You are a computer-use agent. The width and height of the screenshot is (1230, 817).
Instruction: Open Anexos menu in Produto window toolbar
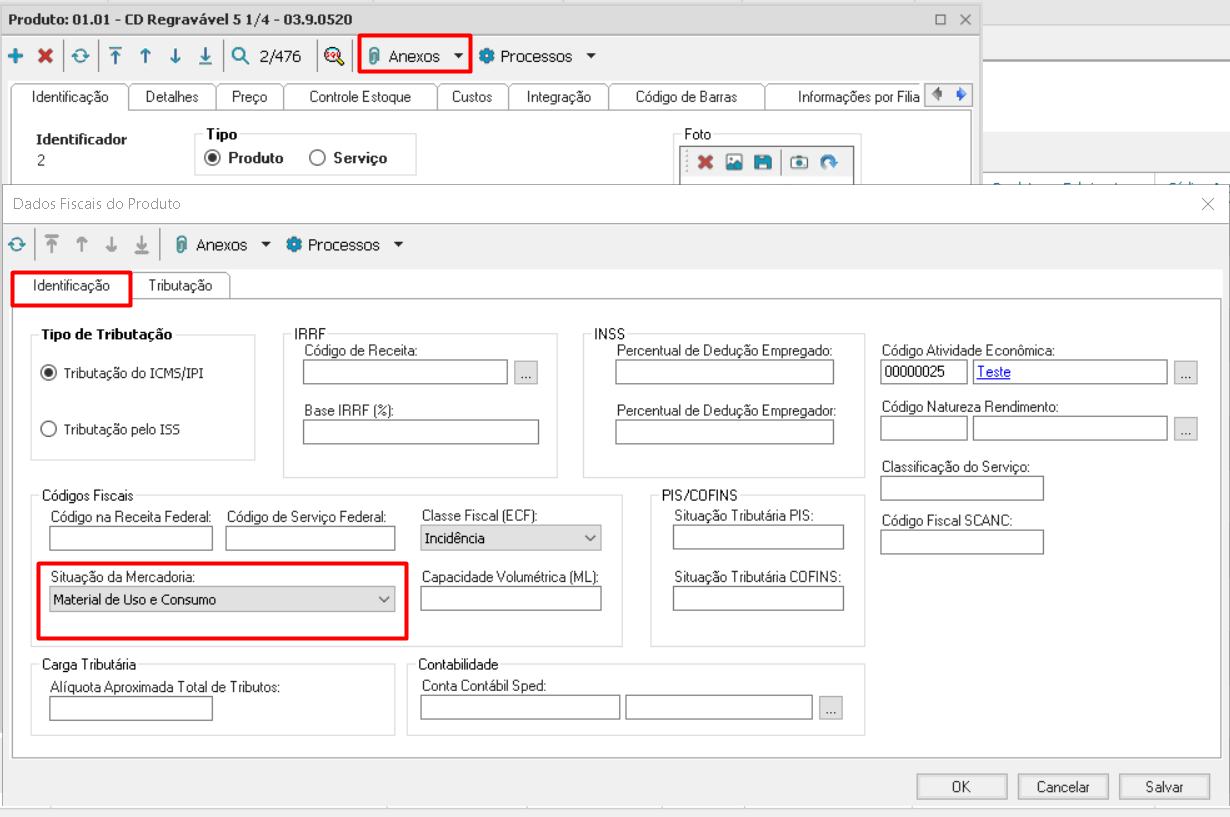(x=415, y=56)
